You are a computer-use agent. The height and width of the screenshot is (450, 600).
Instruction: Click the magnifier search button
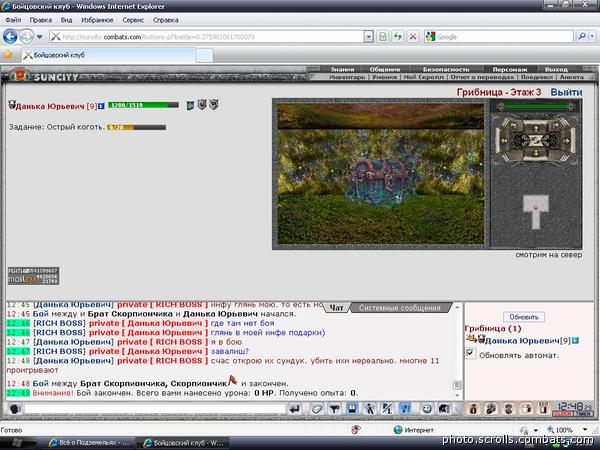582,37
